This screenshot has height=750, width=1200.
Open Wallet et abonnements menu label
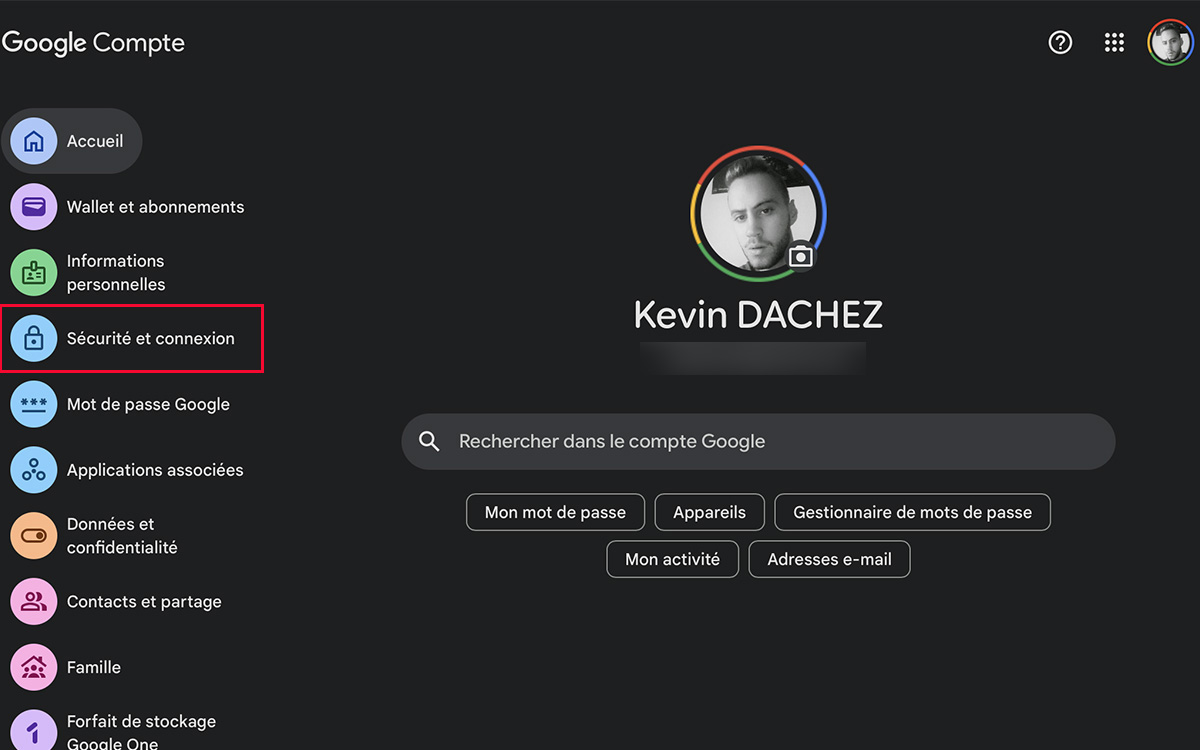(x=155, y=207)
